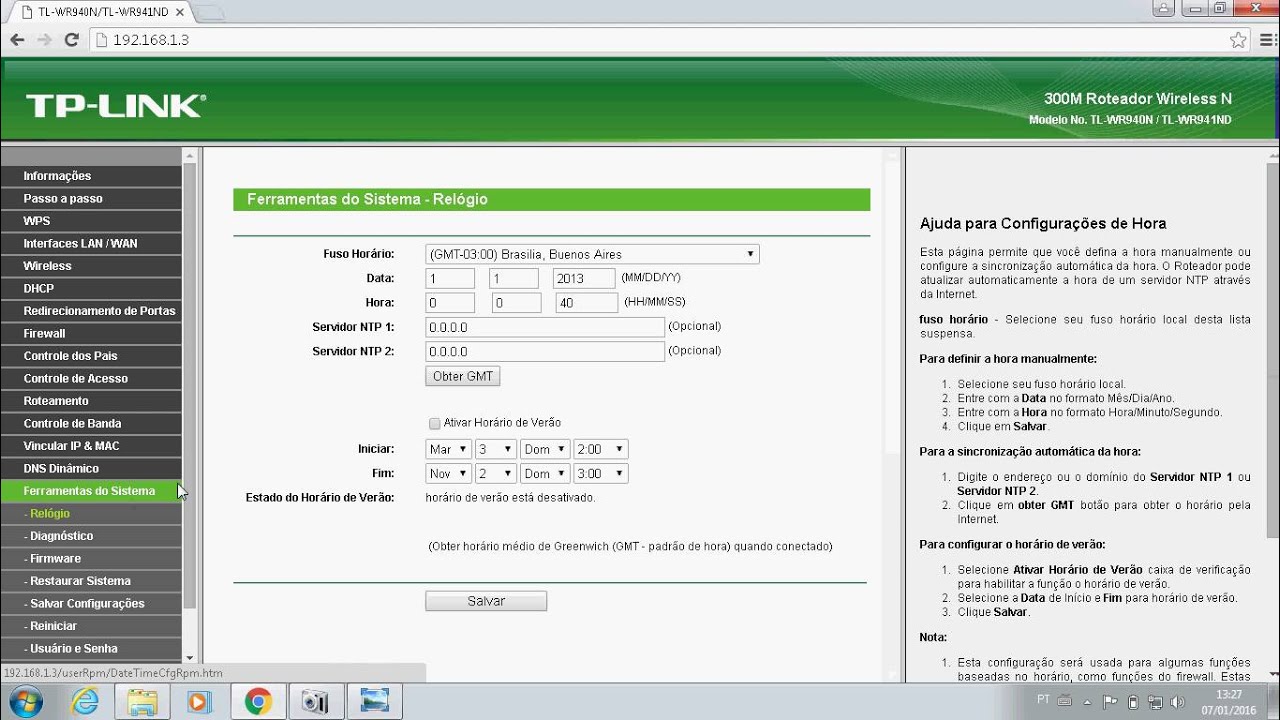Open the Firmware submenu

click(x=91, y=558)
